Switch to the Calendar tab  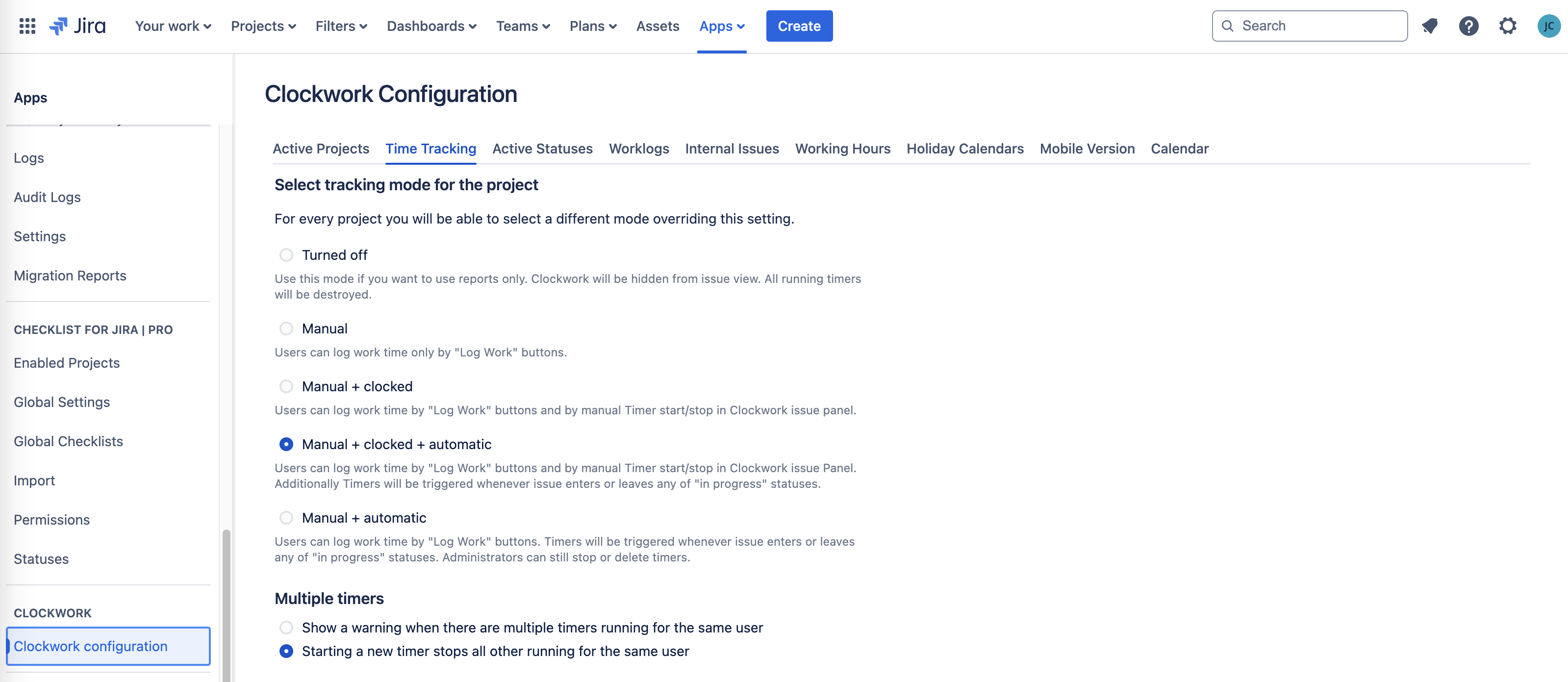(x=1180, y=149)
